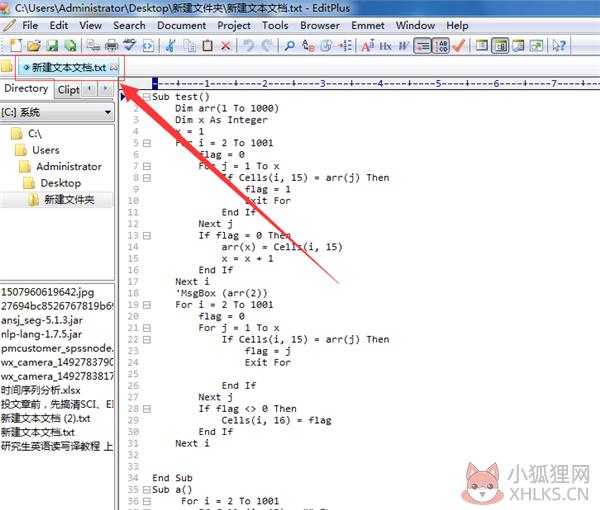Click the Copy icon in the toolbar
The height and width of the screenshot is (510, 600).
pos(189,46)
